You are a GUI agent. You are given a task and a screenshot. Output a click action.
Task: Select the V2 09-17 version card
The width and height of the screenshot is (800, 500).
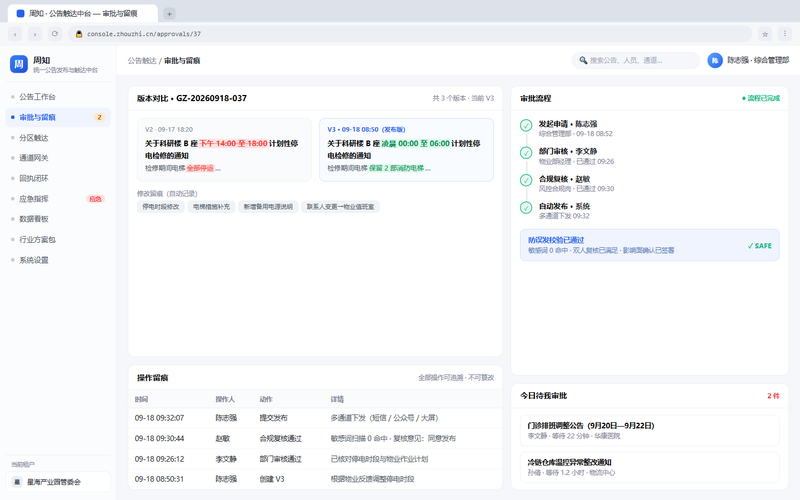click(224, 149)
